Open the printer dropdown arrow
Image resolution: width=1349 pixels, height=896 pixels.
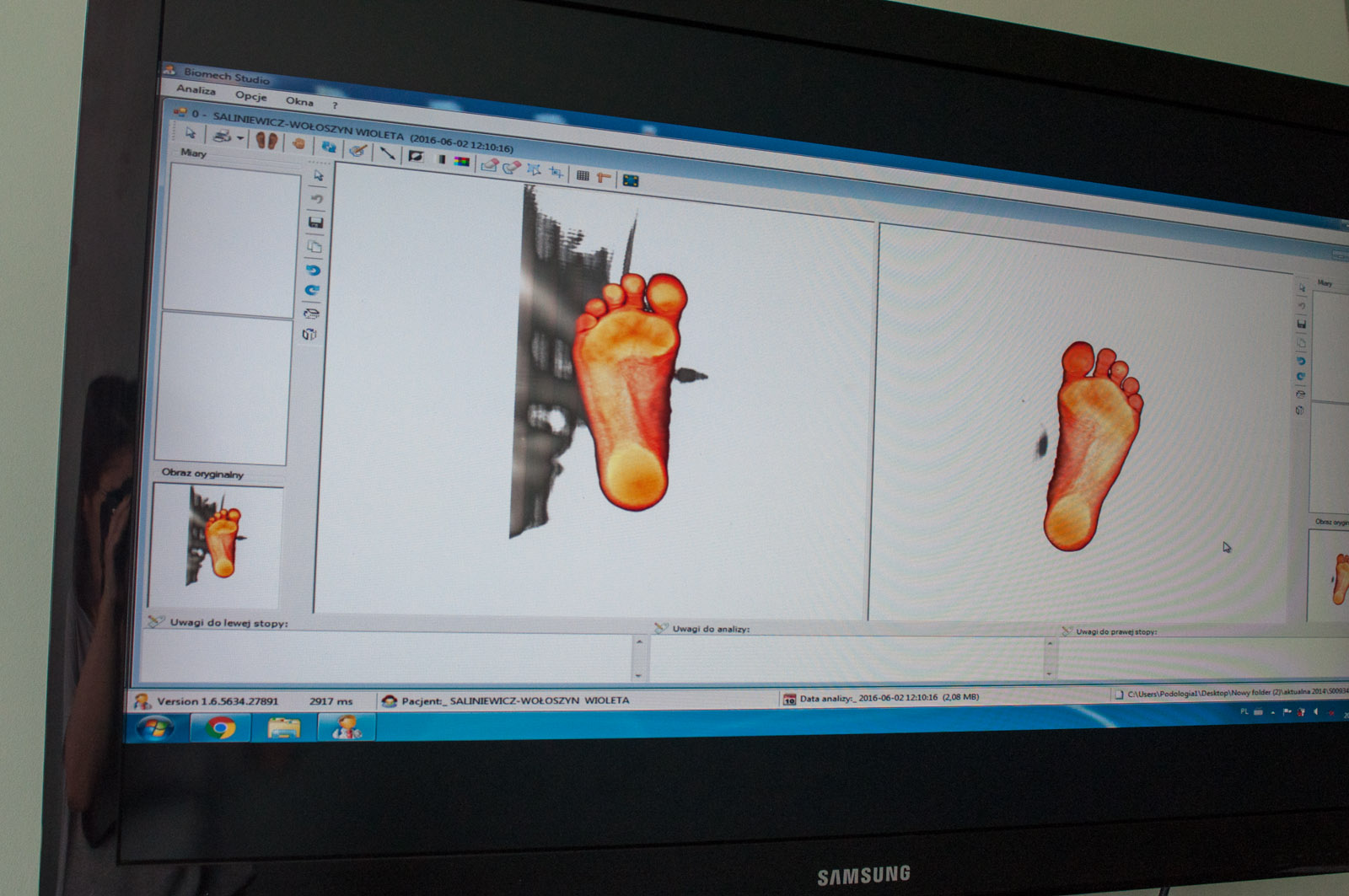point(240,137)
